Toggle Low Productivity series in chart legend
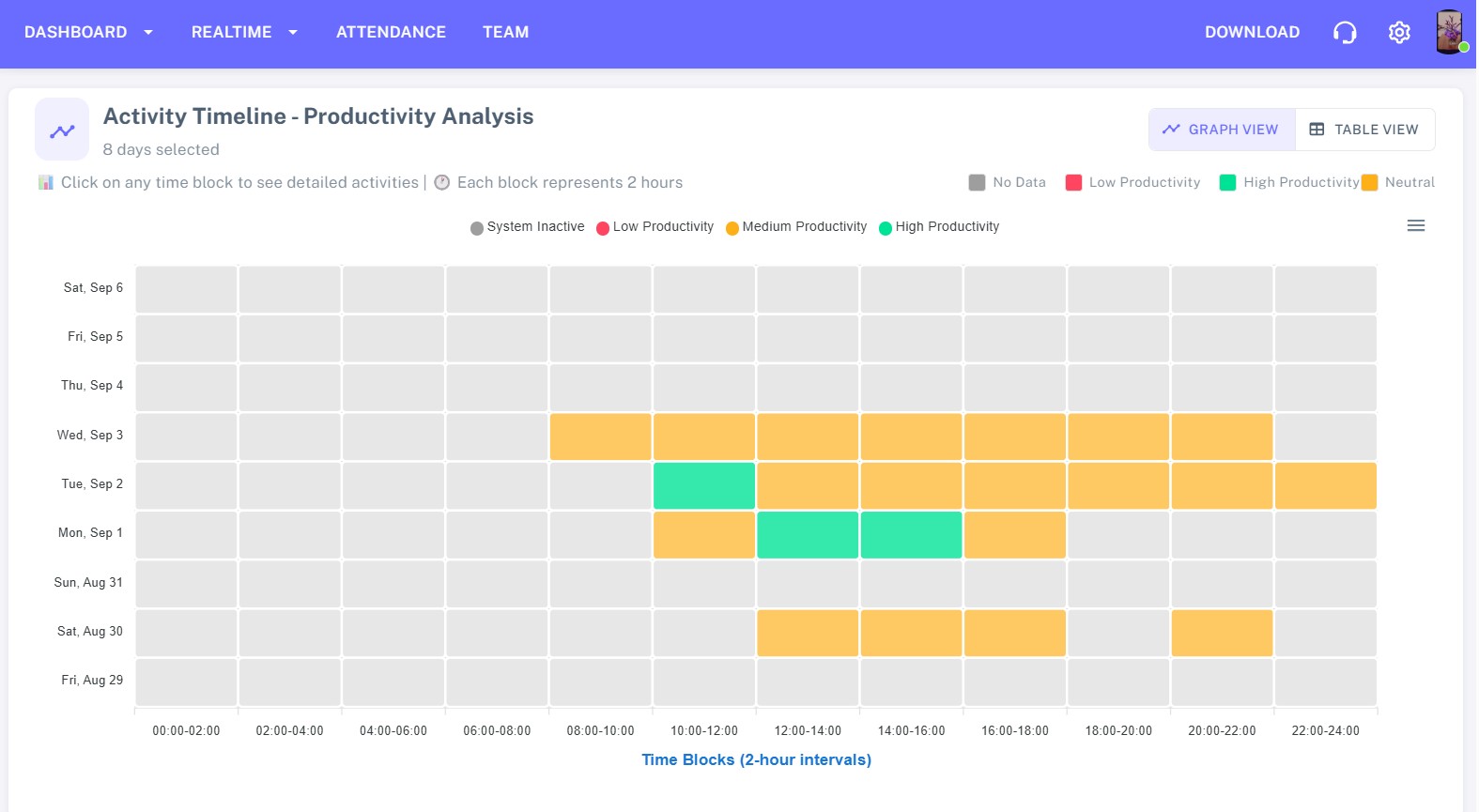The image size is (1479, 812). click(655, 227)
